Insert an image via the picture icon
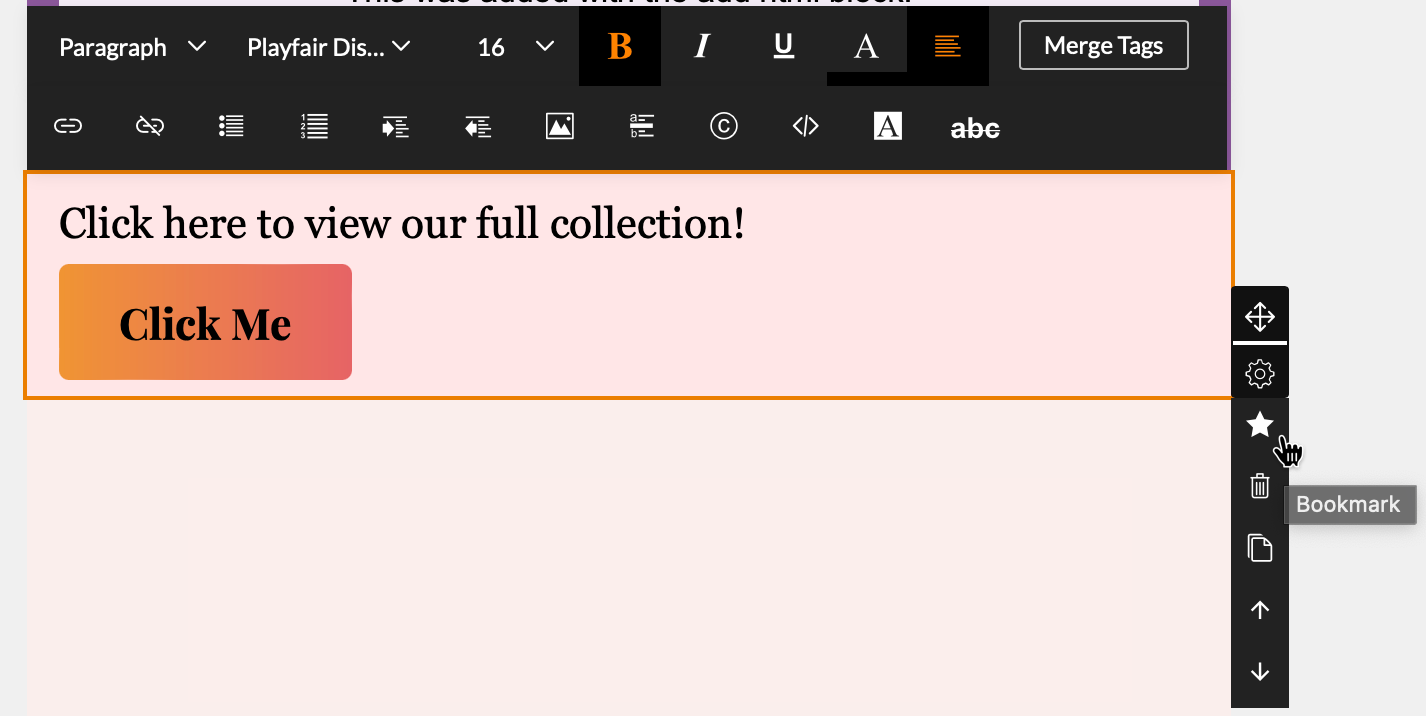The width and height of the screenshot is (1426, 716). [x=560, y=126]
